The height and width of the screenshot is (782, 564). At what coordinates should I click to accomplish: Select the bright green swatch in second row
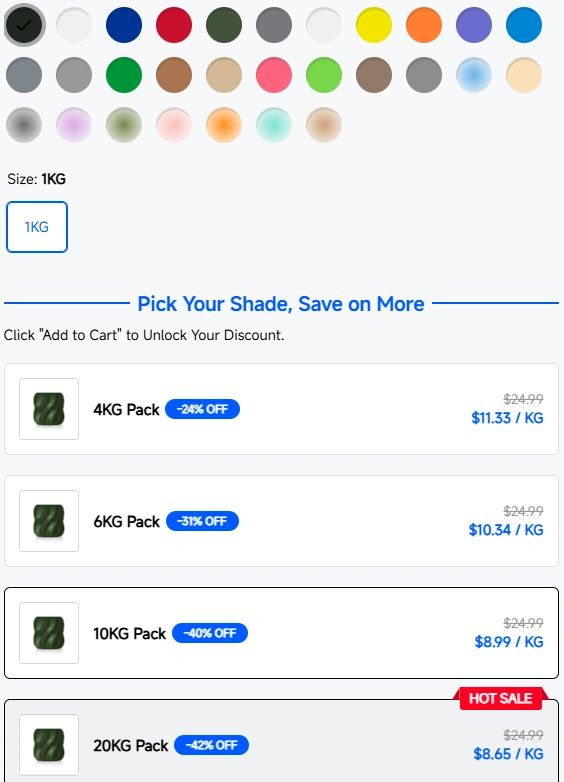pos(324,75)
